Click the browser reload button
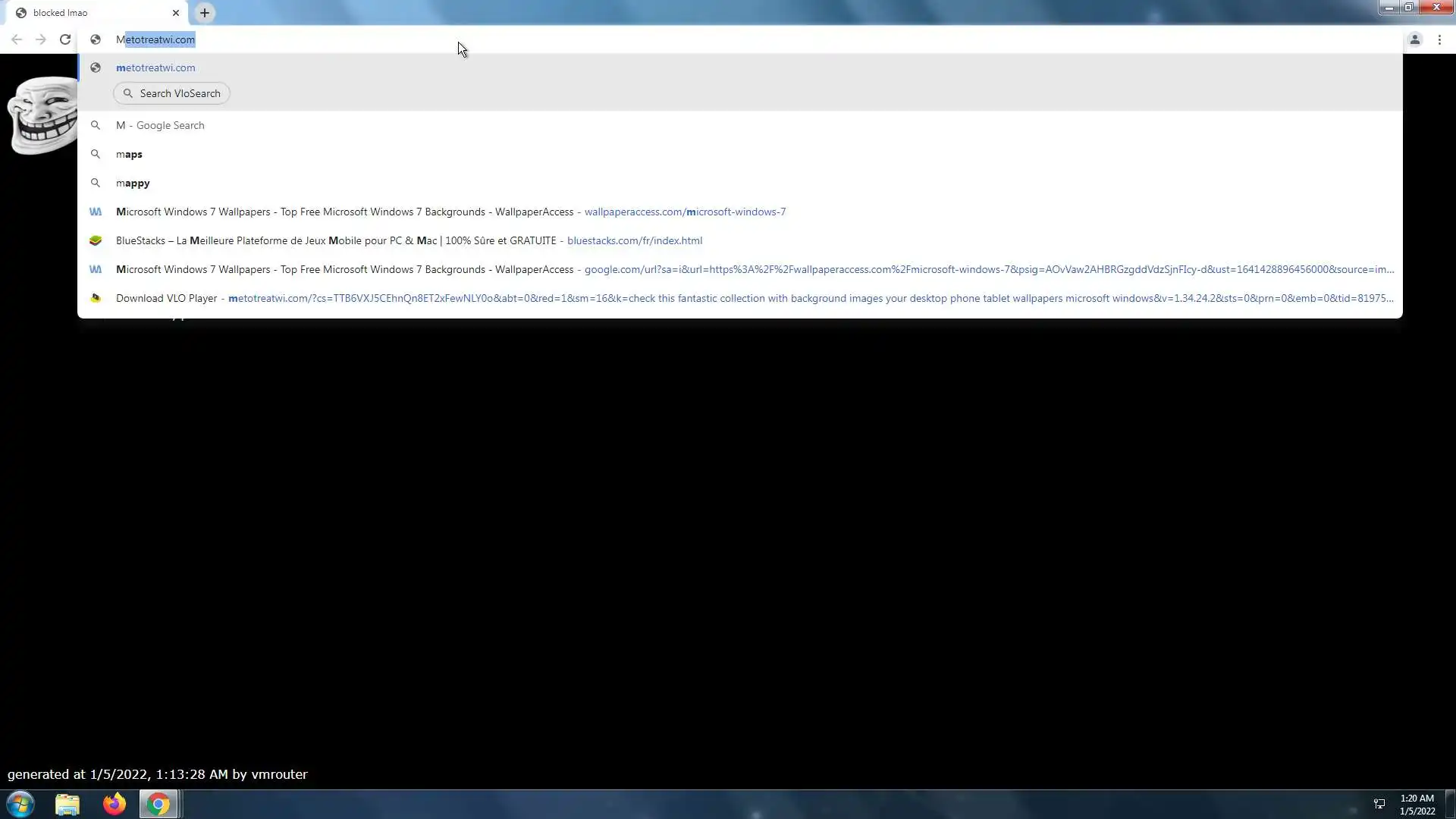Viewport: 1456px width, 819px height. [65, 39]
